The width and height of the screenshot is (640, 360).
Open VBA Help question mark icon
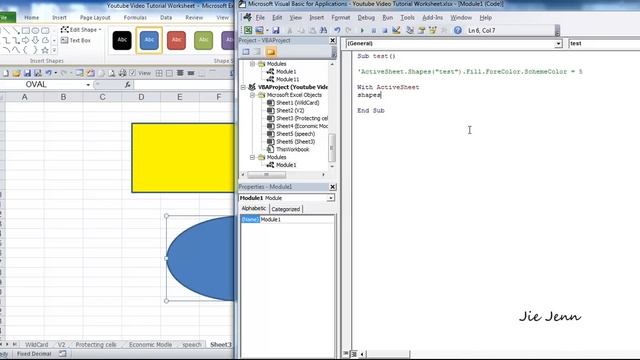pyautogui.click(x=458, y=30)
